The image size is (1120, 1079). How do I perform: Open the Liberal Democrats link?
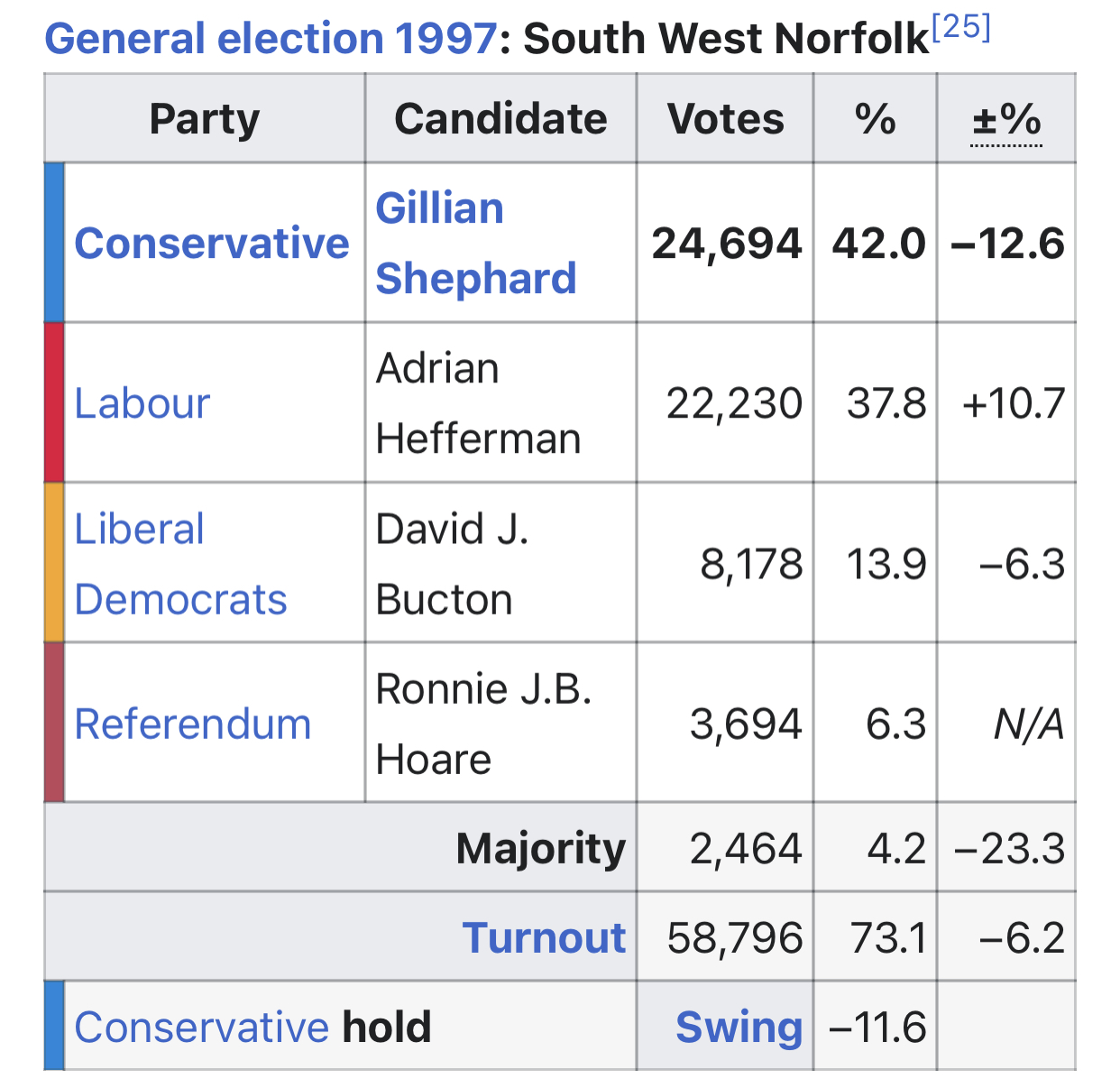tap(180, 564)
